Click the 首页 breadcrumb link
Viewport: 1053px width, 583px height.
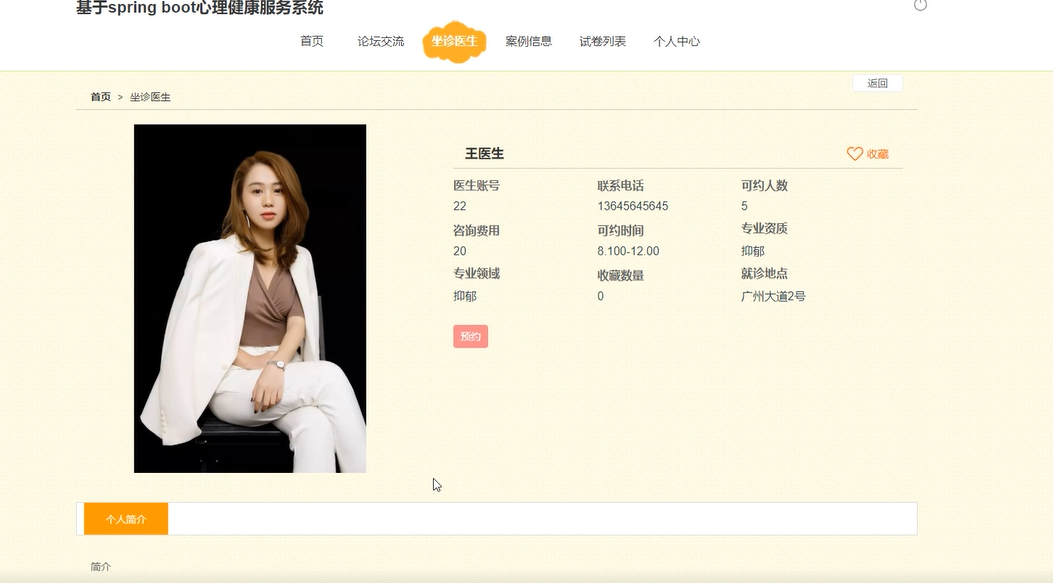click(101, 97)
